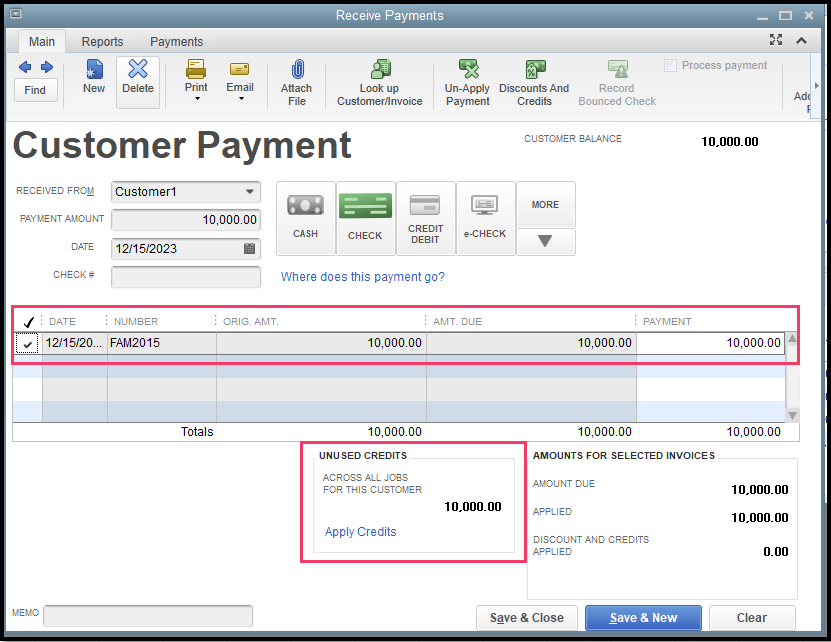Click Look up Customer/Invoice icon
This screenshot has width=831, height=642.
coord(379,80)
